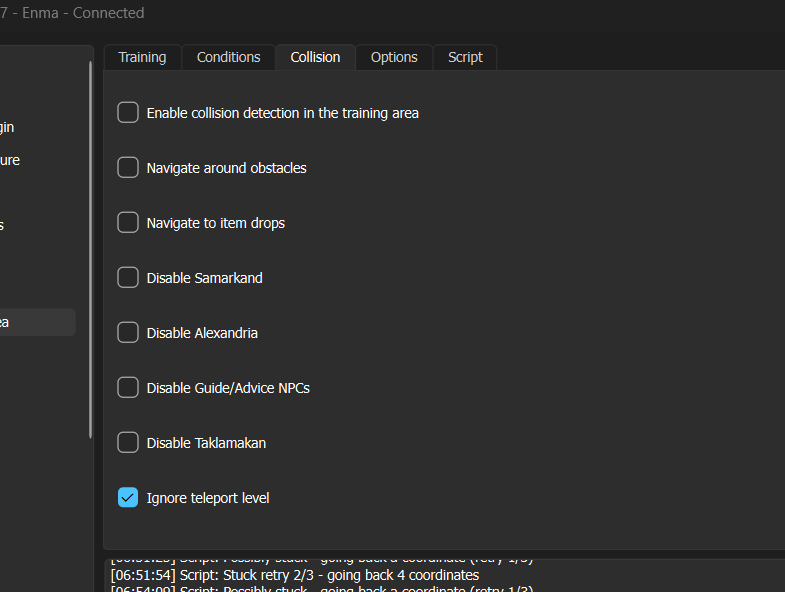The image size is (785, 592).
Task: Open the Script tab
Action: click(465, 57)
